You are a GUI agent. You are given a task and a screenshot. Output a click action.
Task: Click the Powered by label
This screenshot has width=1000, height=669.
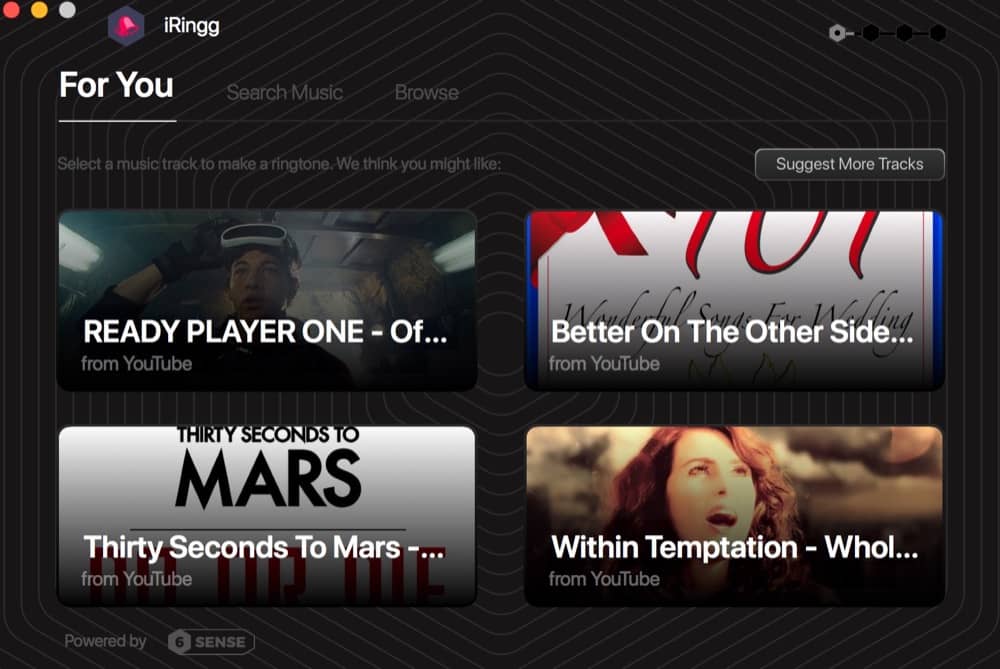coord(105,641)
